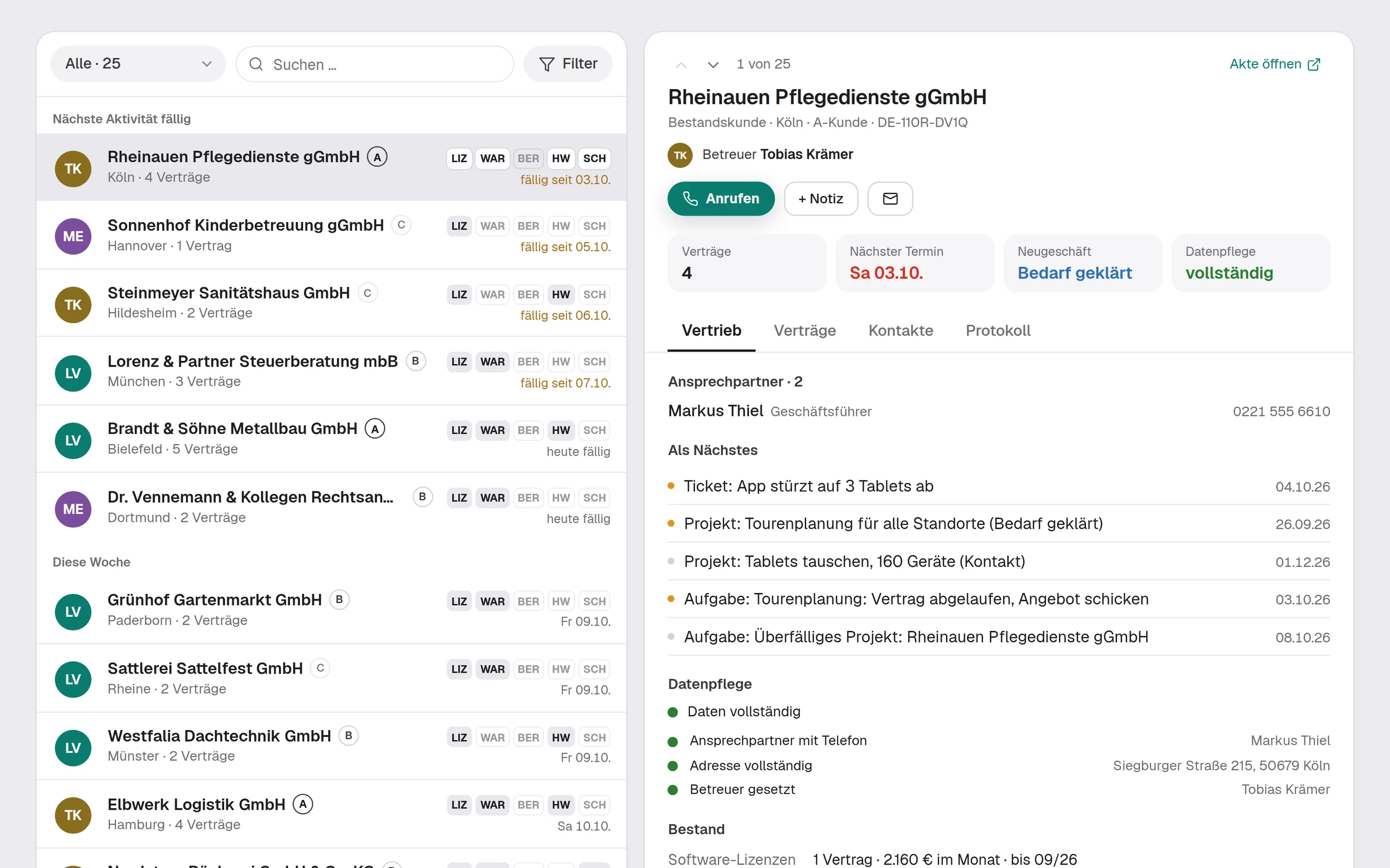Screen dimensions: 1390x868
Task: Click the LIZ tag on Sonnenhof Kinderbetreuung row
Action: point(459,226)
